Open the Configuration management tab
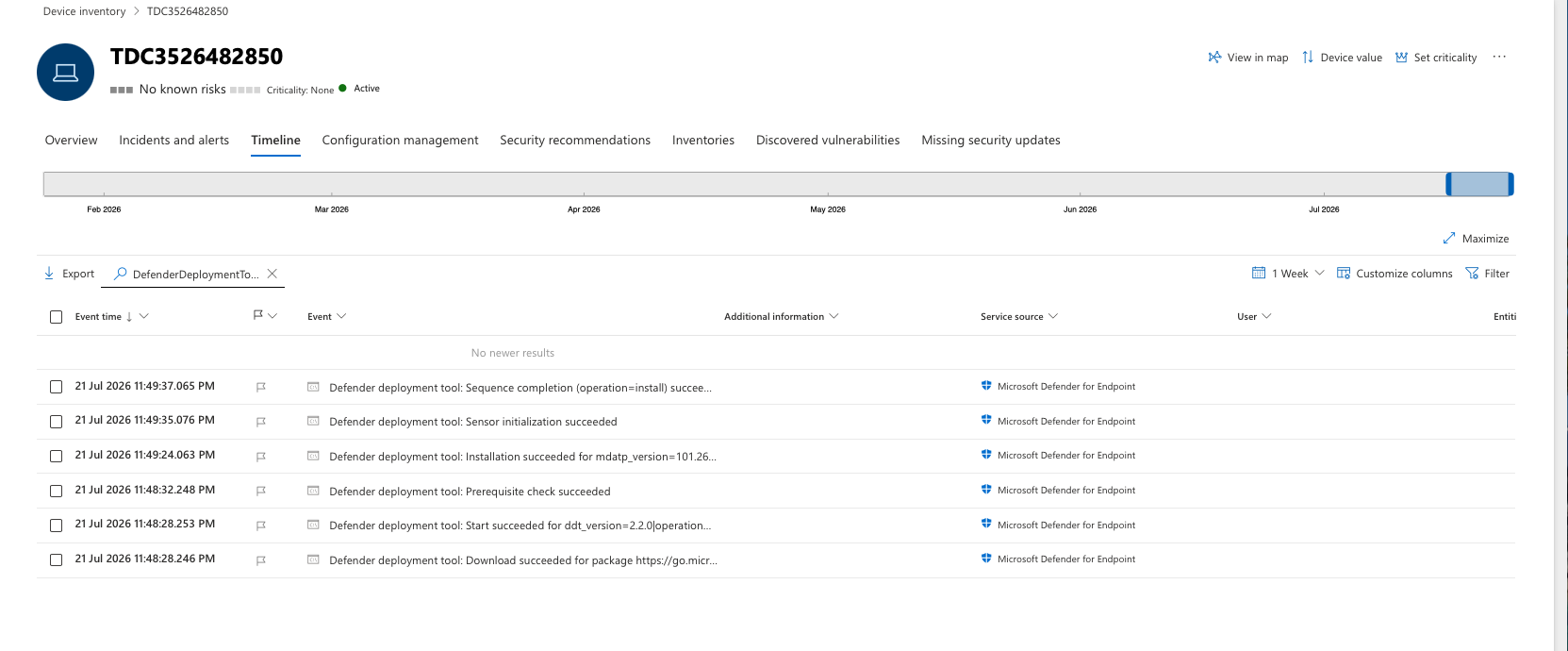The image size is (1568, 651). coord(400,140)
